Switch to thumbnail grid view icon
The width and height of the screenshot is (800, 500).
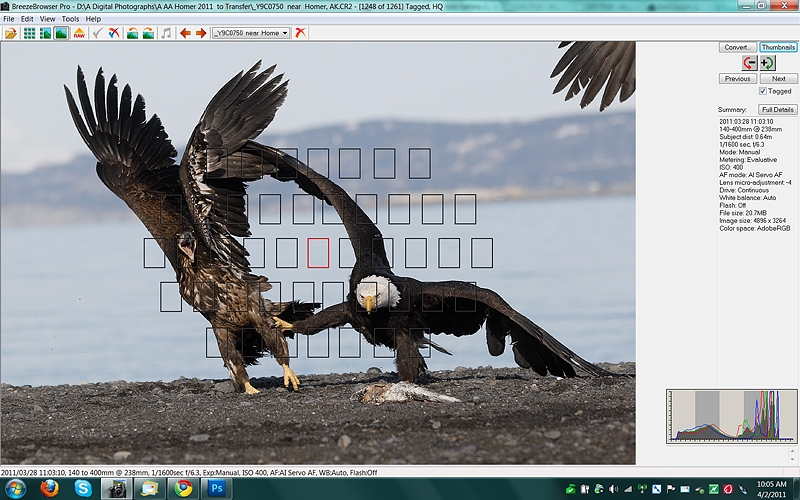point(30,33)
